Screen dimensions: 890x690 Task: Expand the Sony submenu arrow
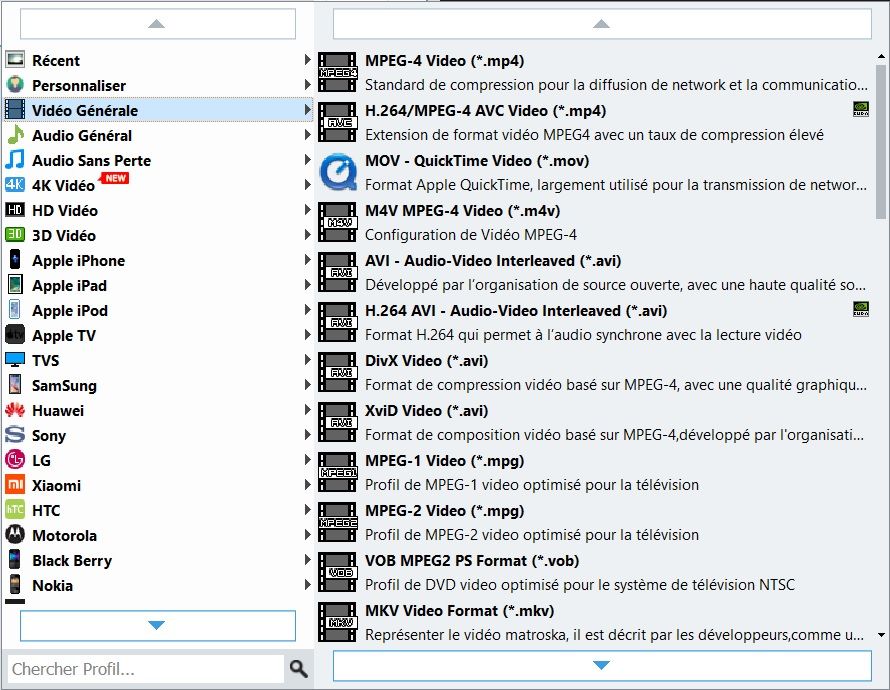coord(307,435)
